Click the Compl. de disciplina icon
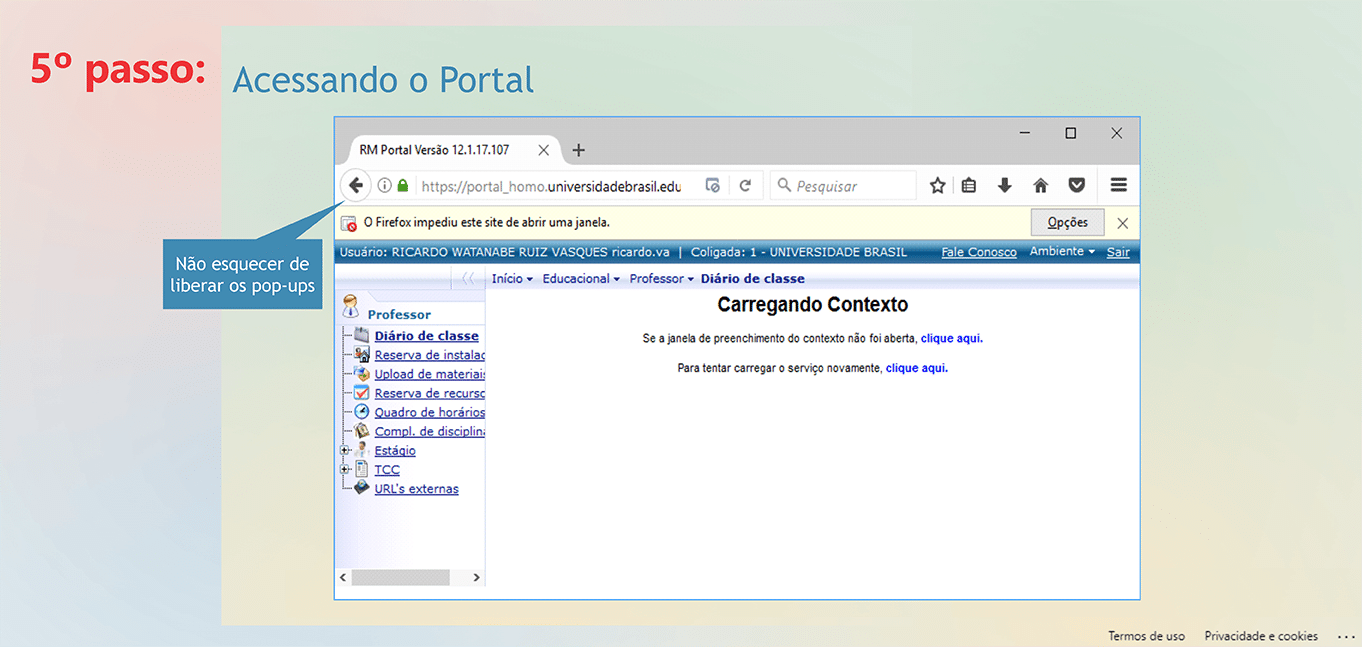 pyautogui.click(x=362, y=431)
